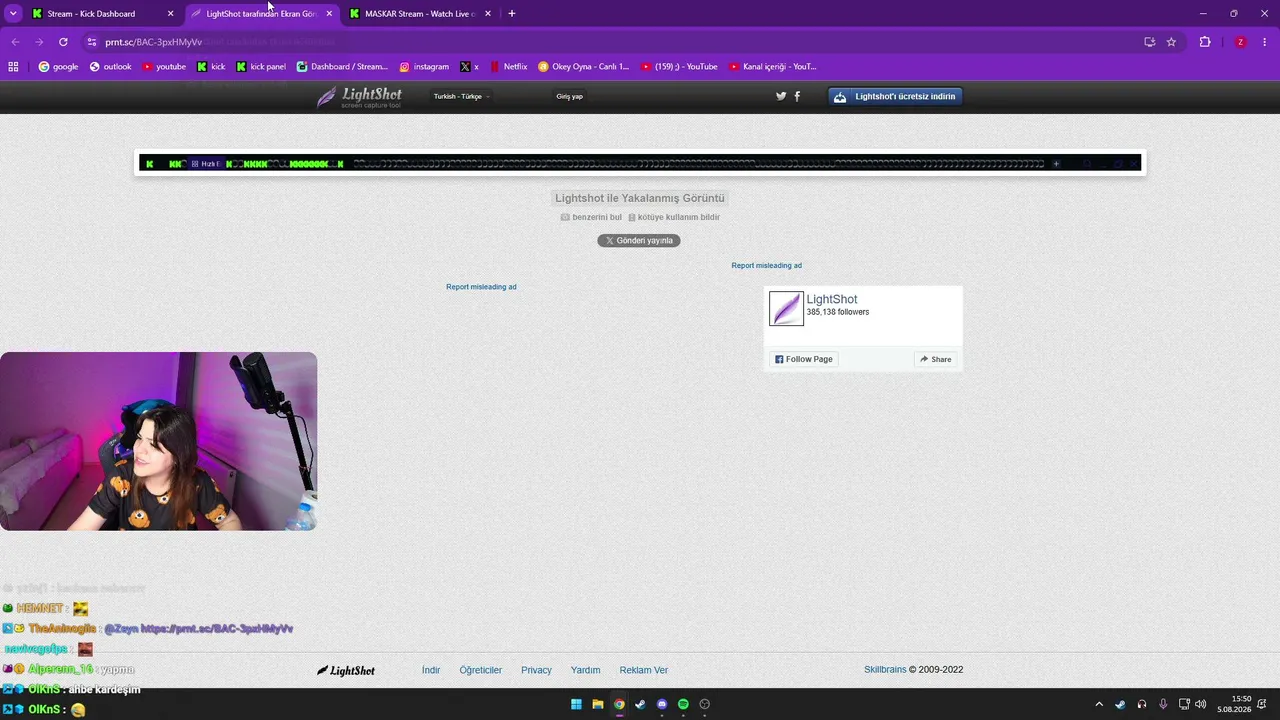Open the Kanal içeriği YouTube bookmark
Viewport: 1280px width, 720px height.
pos(773,67)
